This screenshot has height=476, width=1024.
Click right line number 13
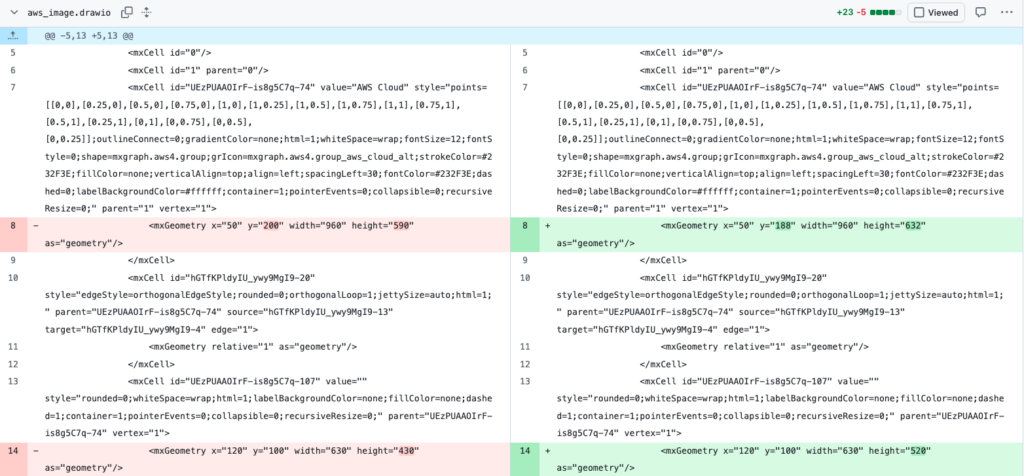tap(524, 381)
